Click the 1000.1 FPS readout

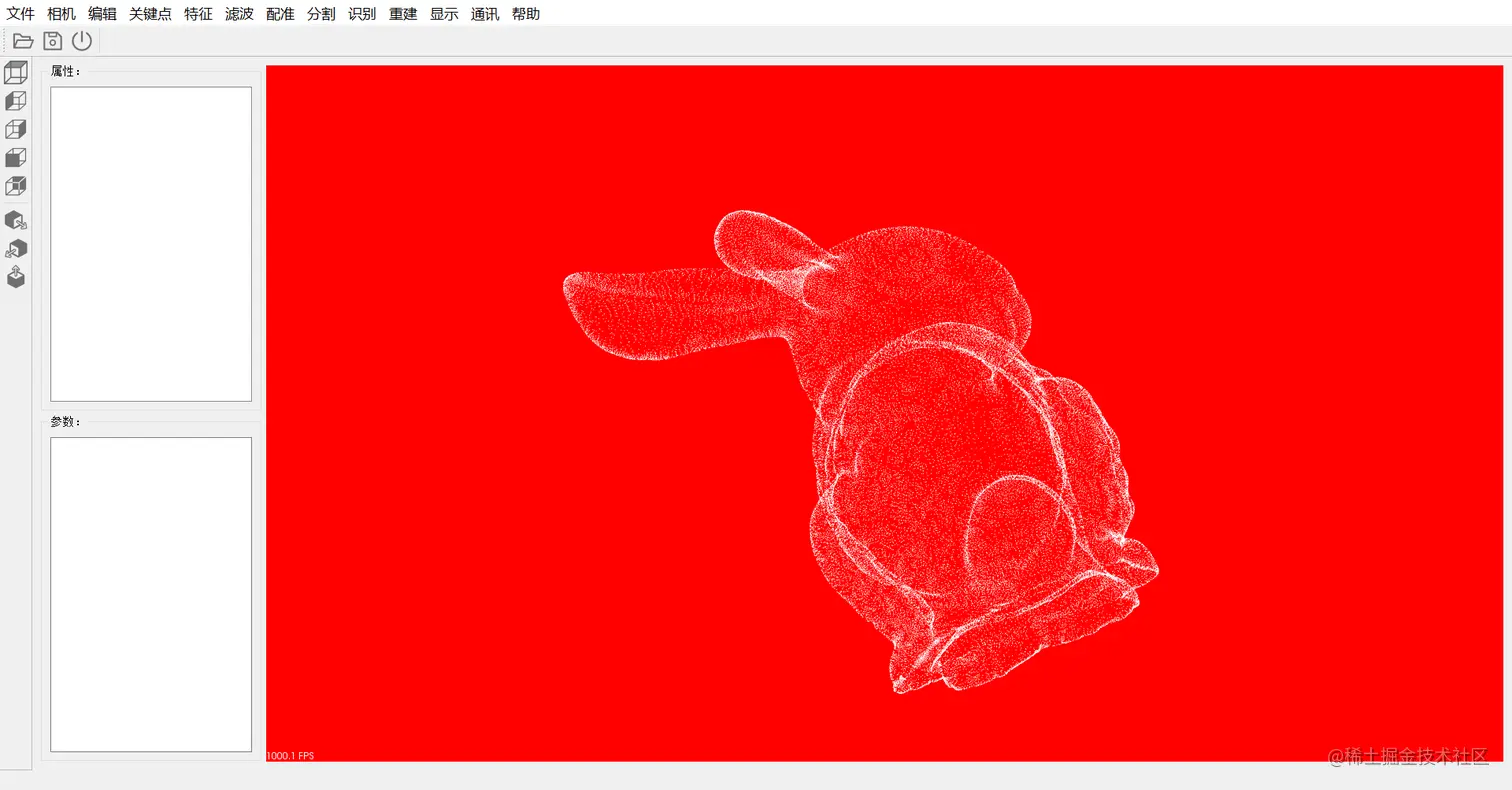[290, 756]
